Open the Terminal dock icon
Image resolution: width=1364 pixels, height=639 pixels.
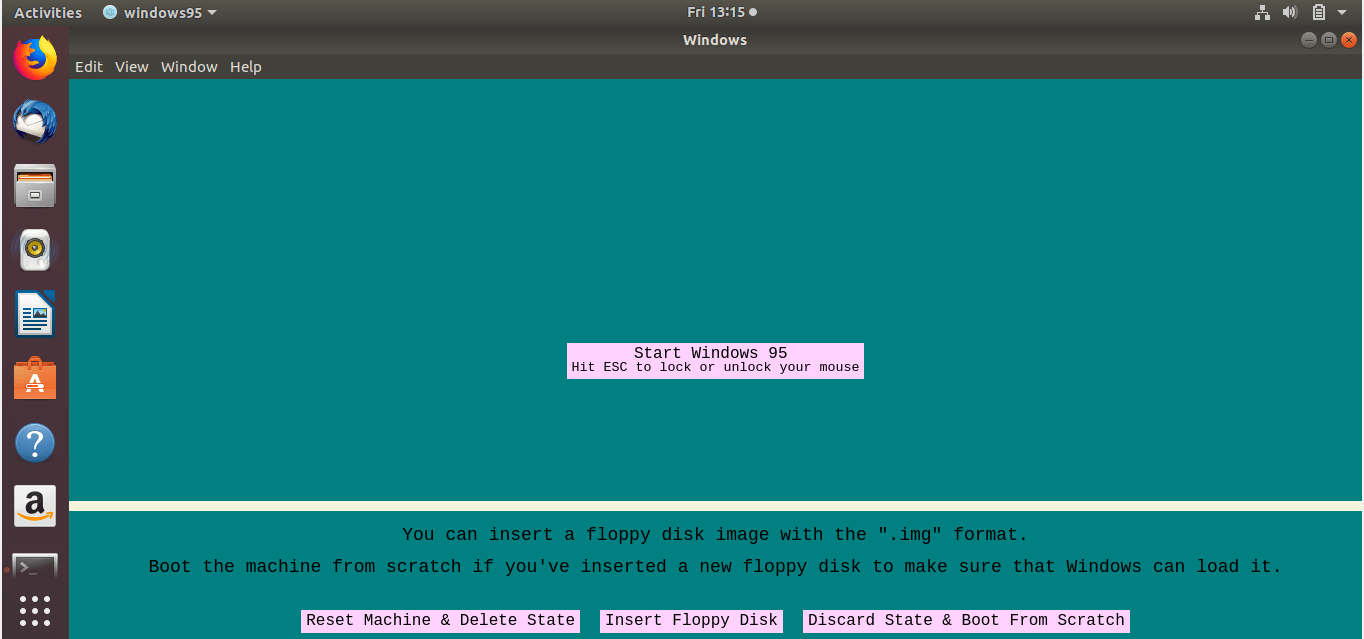35,567
